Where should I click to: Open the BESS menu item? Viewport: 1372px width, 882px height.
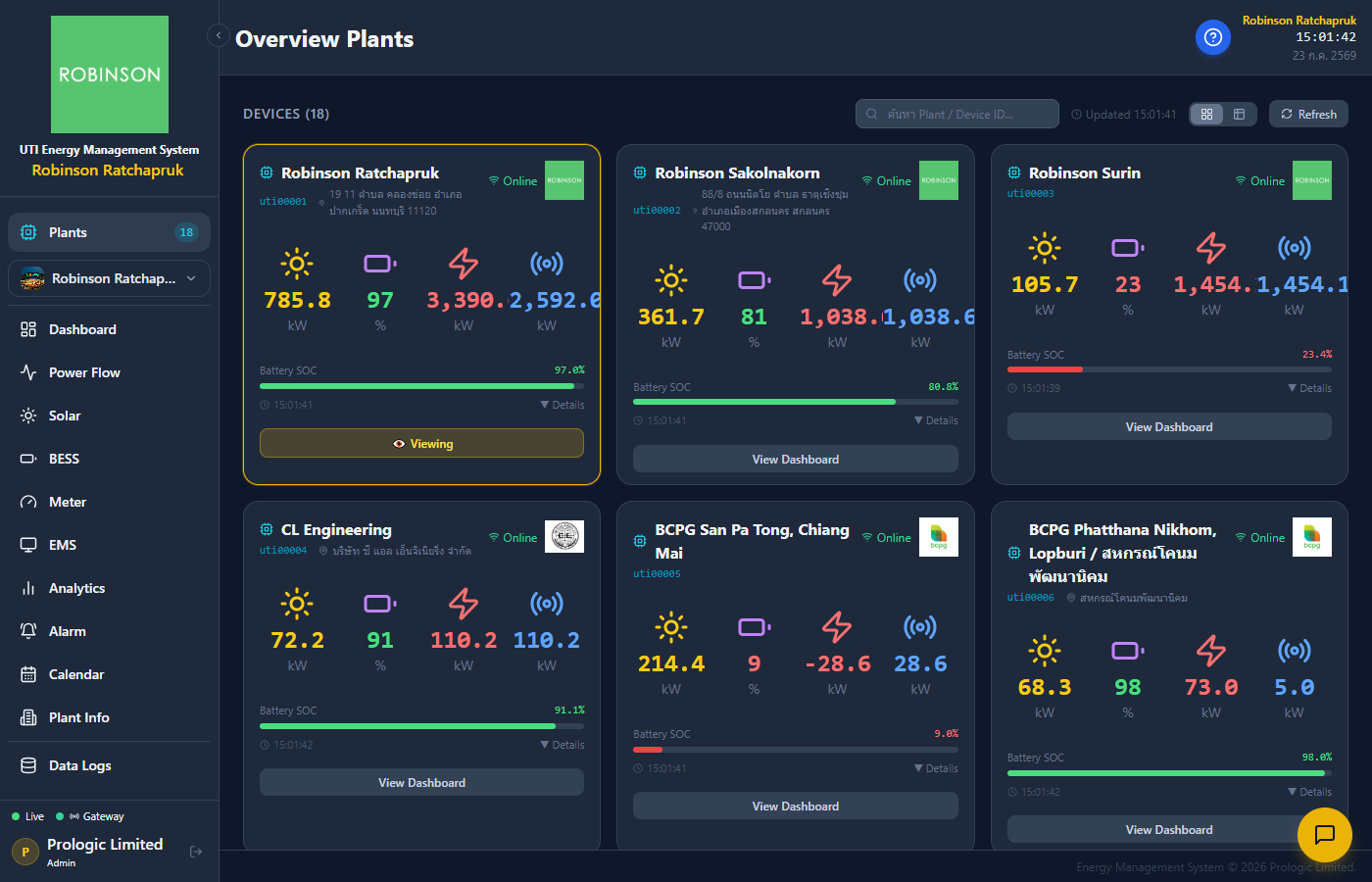point(110,459)
